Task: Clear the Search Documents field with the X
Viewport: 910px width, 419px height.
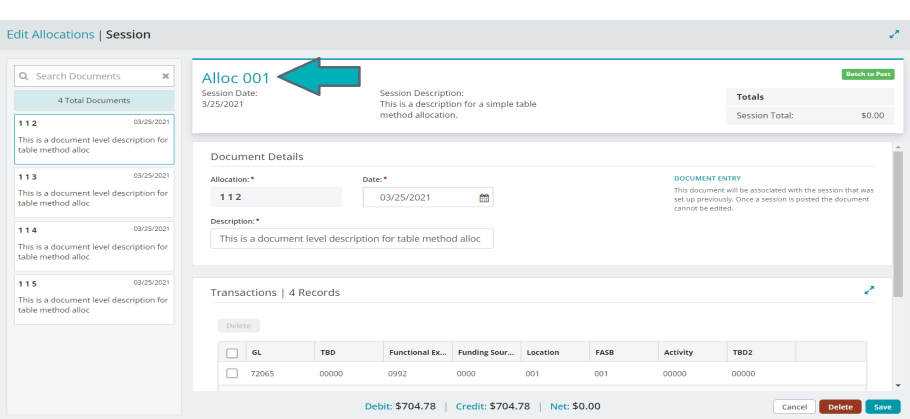Action: pyautogui.click(x=166, y=76)
